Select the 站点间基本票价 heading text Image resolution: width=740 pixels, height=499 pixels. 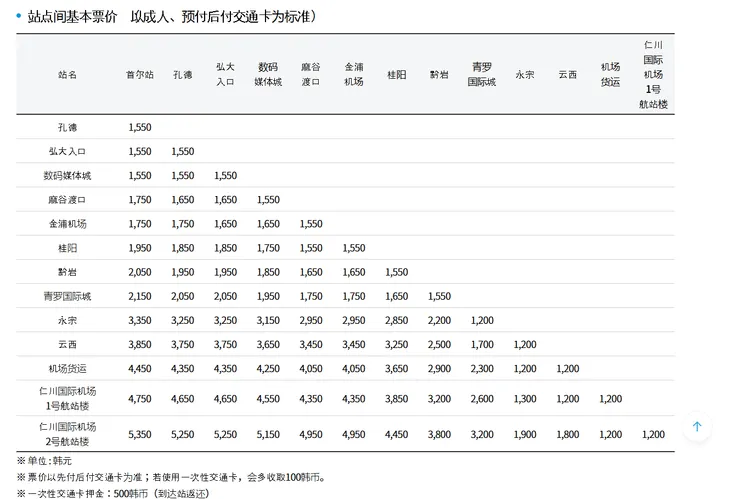[72, 17]
